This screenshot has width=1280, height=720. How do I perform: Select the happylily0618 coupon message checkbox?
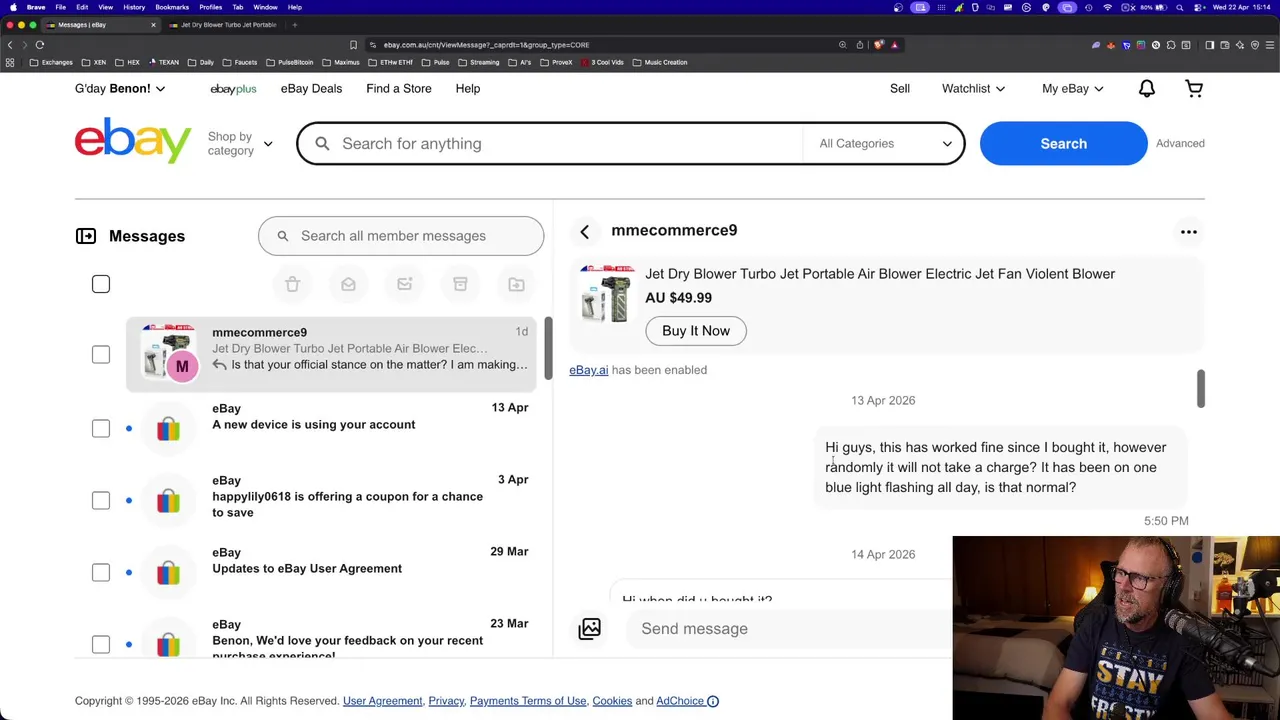click(x=101, y=501)
